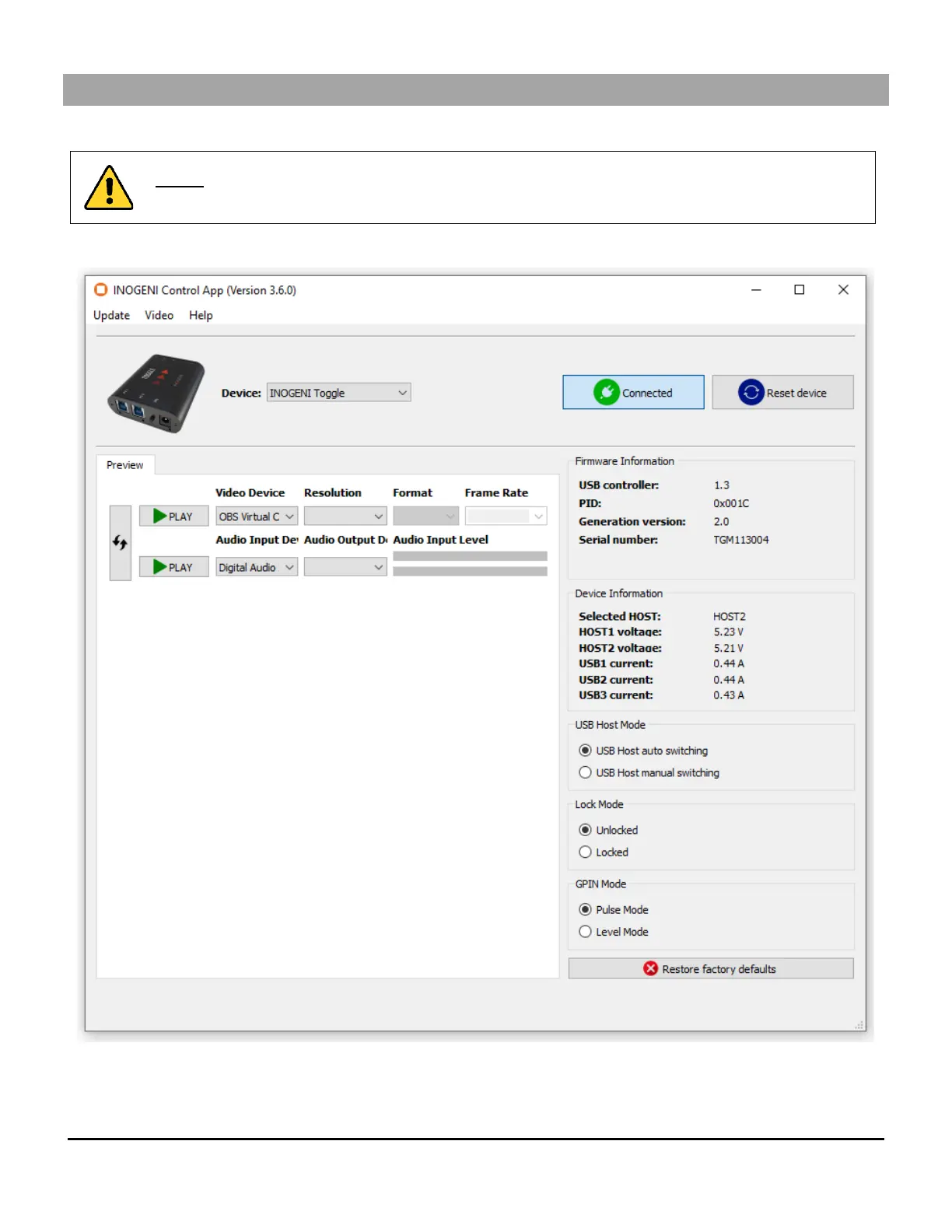Viewport: 952px width, 1232px height.
Task: Click the lower Audio Input Level meter
Action: pos(470,572)
